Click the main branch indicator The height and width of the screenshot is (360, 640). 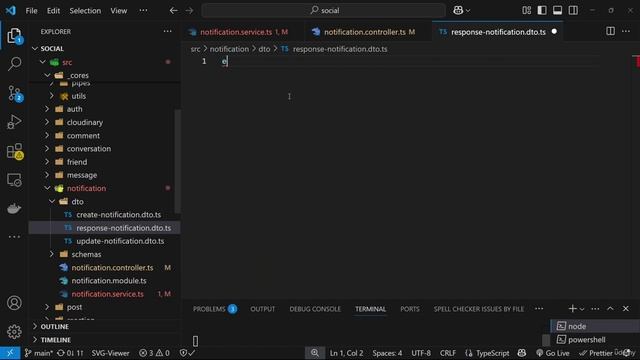38,353
